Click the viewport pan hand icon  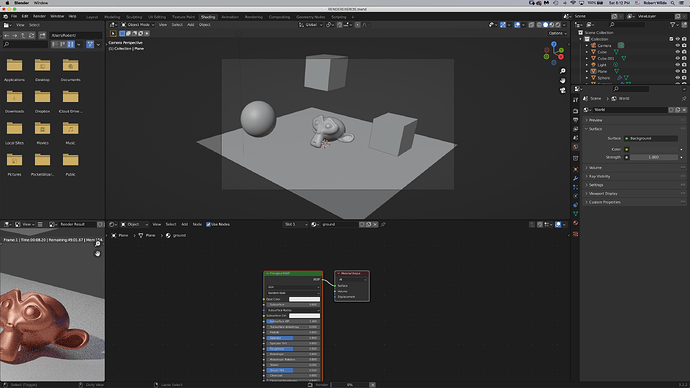562,81
